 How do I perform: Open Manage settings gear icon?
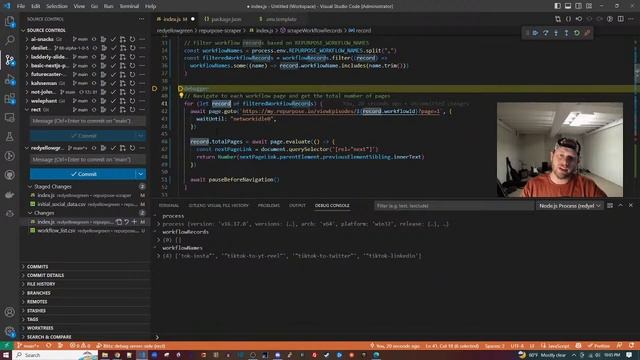click(9, 331)
